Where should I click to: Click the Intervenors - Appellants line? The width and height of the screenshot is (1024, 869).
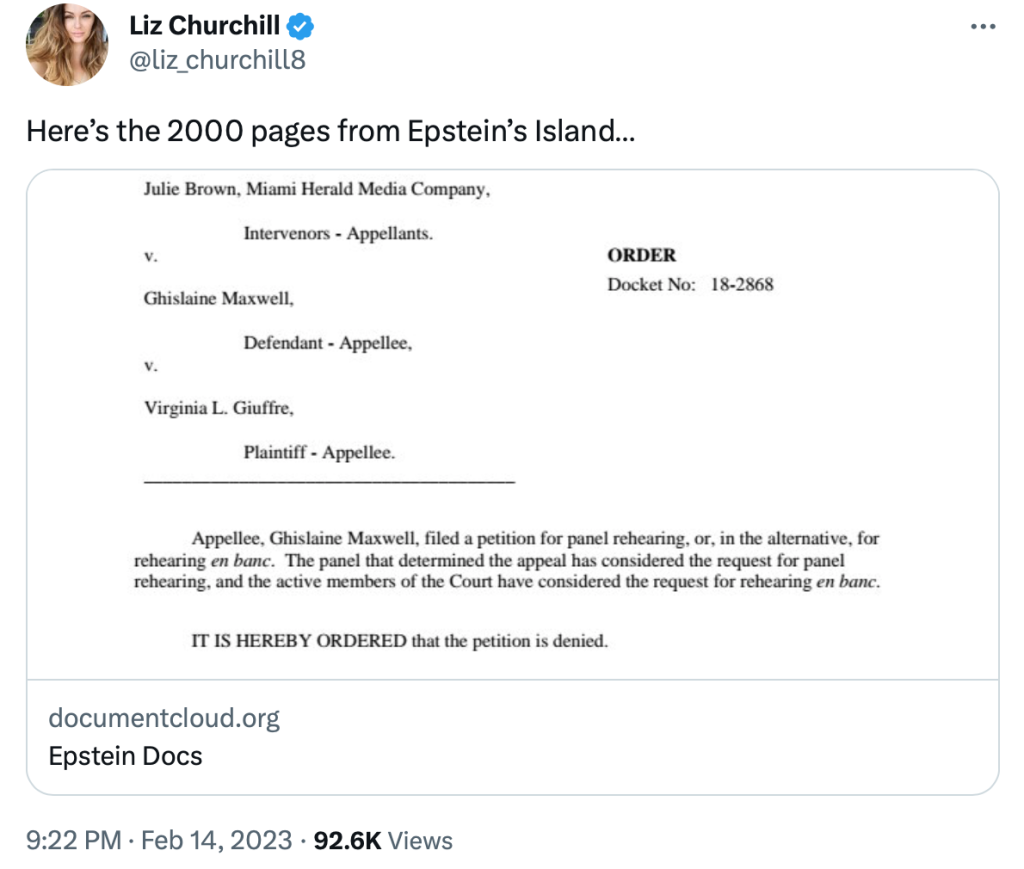pyautogui.click(x=338, y=234)
